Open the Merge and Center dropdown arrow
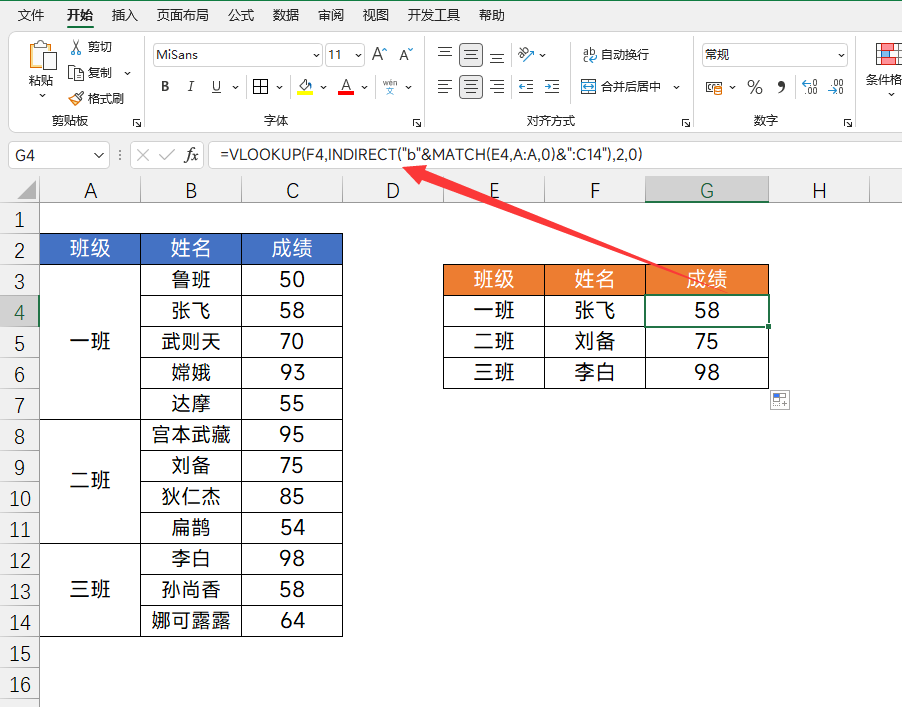902x707 pixels. click(676, 87)
